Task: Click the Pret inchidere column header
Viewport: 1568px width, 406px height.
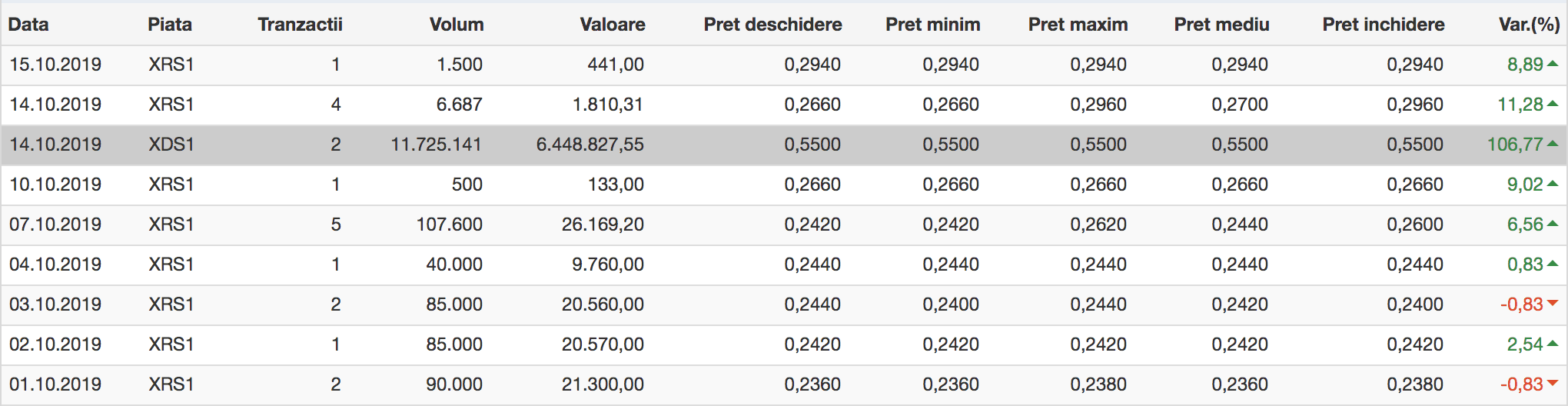Action: coord(1384,25)
